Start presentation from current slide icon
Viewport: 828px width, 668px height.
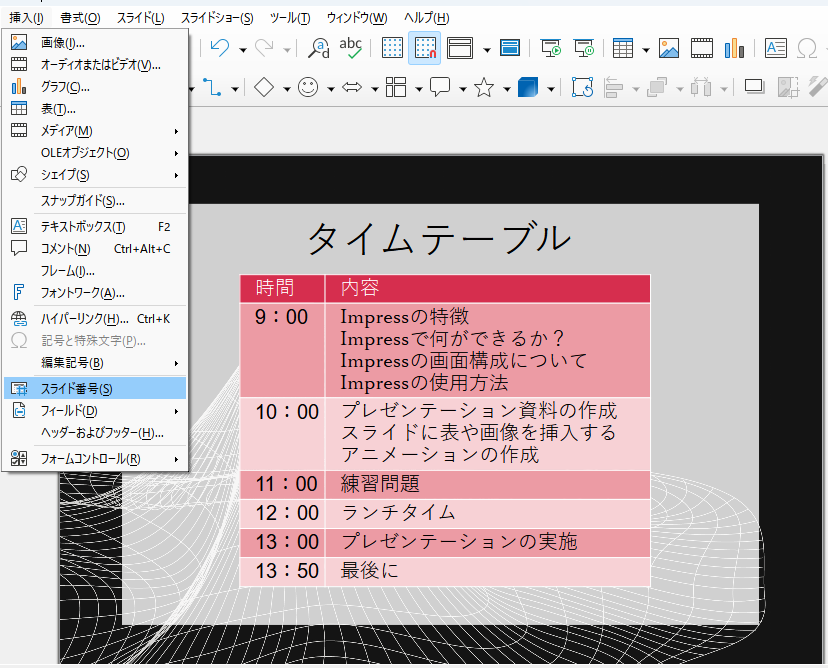click(x=584, y=48)
